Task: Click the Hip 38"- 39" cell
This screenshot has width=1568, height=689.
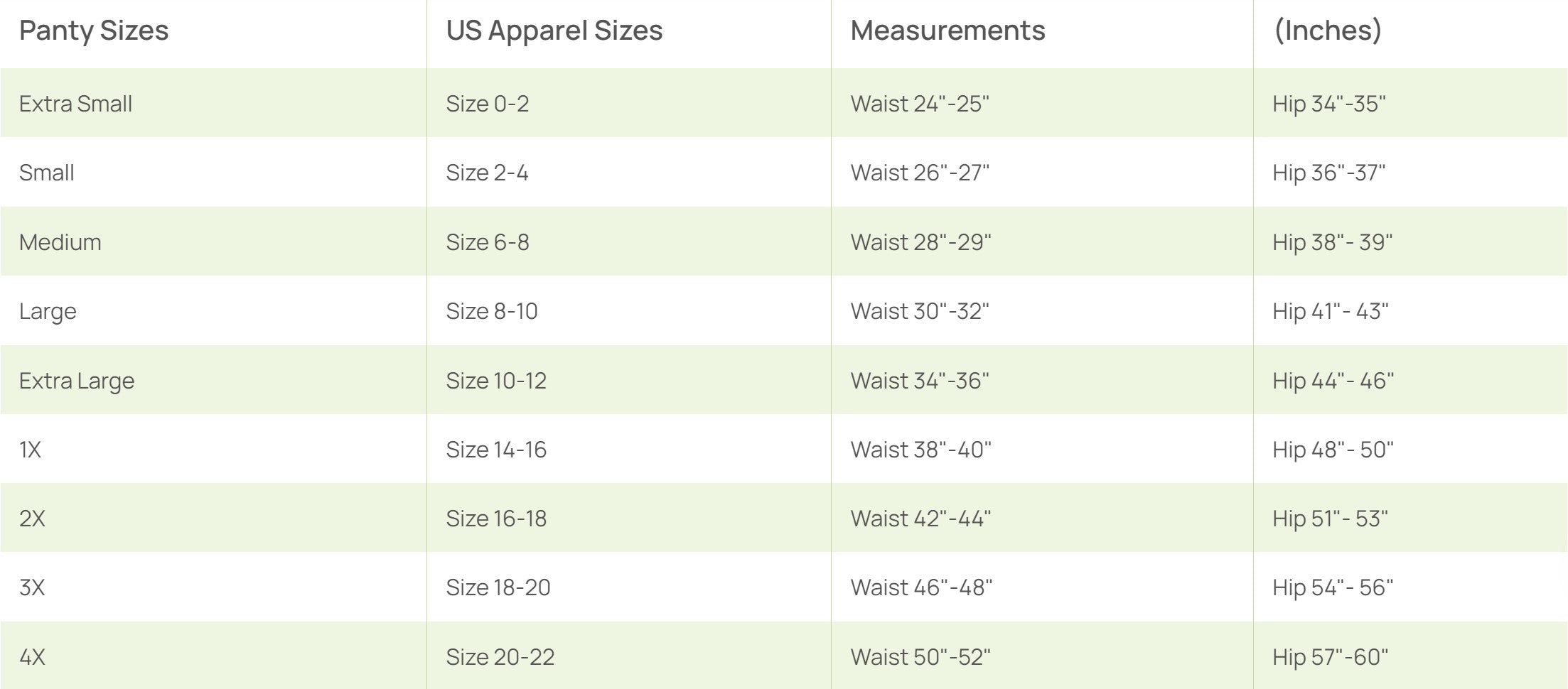Action: click(1332, 242)
